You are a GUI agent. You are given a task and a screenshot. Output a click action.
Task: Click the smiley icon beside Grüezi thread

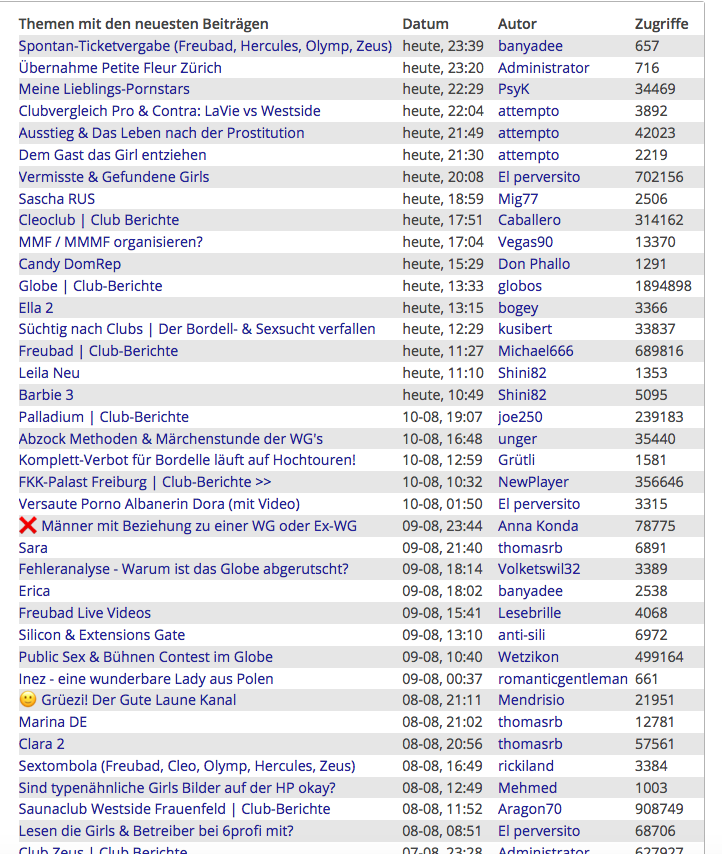[x=28, y=700]
